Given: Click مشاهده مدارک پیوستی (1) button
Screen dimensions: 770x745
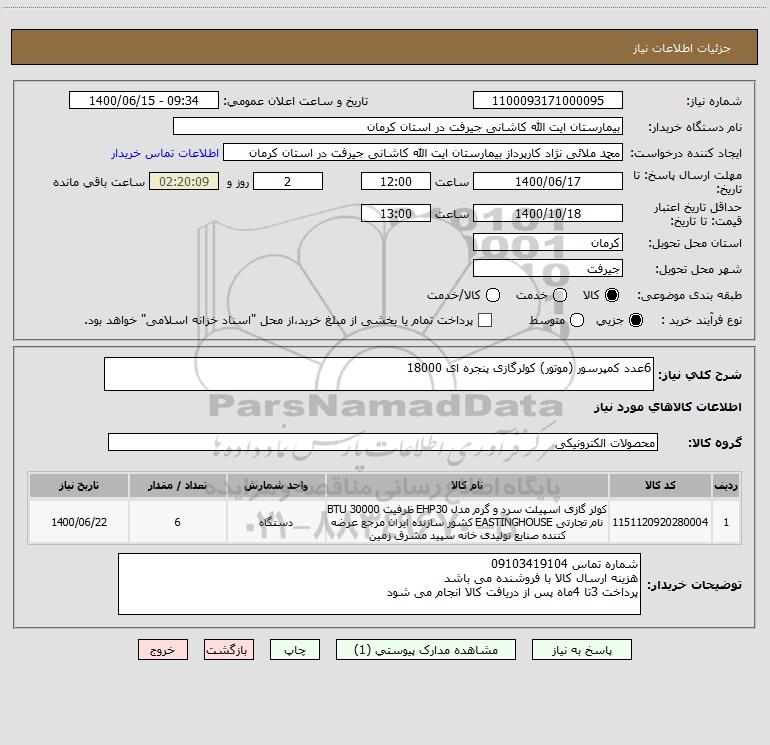Looking at the screenshot, I should (426, 650).
